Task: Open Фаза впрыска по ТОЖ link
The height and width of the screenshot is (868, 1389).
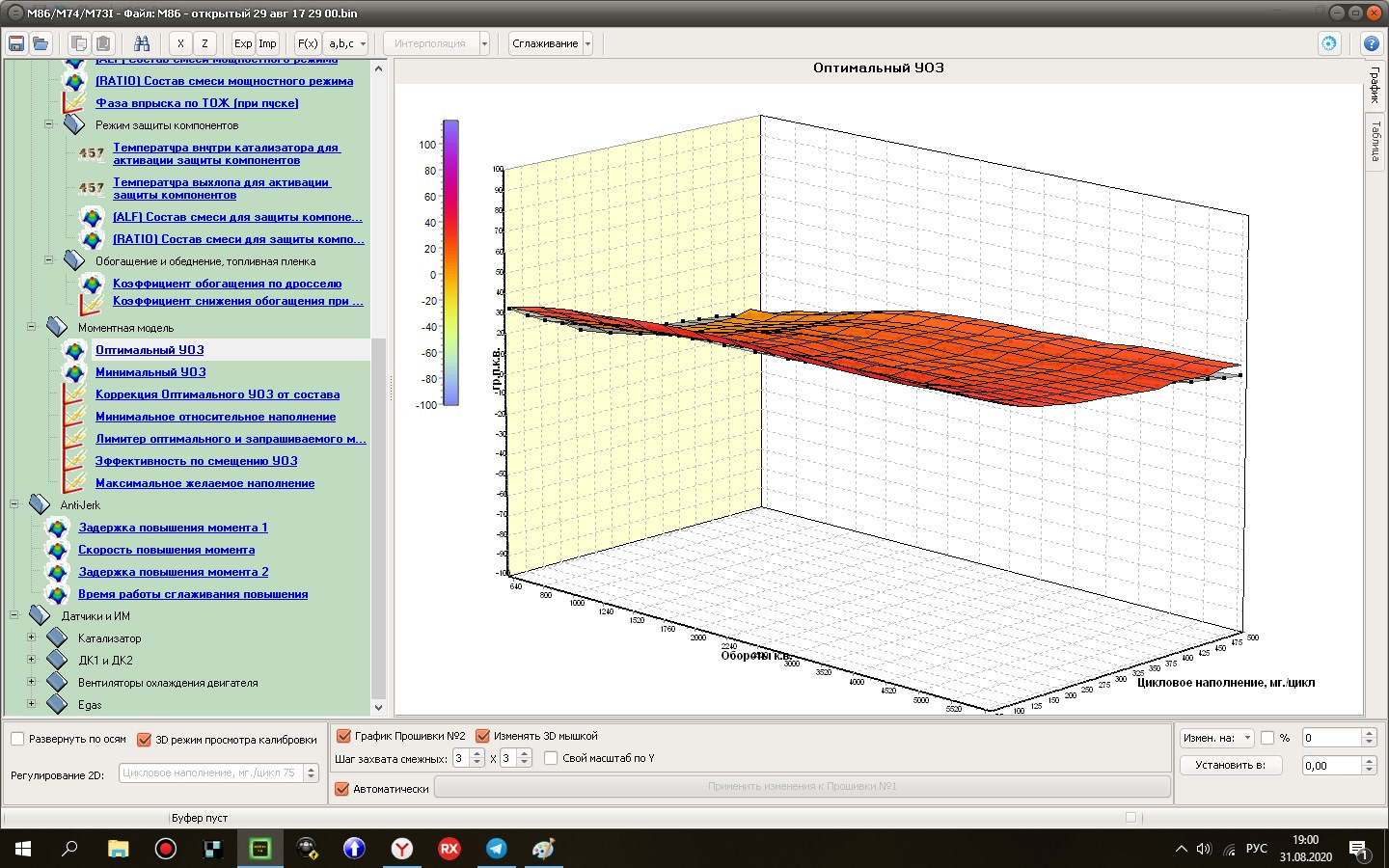Action: click(197, 103)
